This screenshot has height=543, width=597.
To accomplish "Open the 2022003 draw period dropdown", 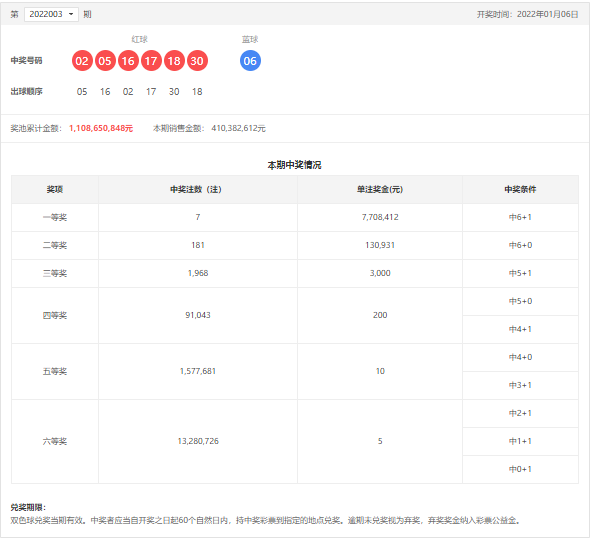I will click(51, 14).
